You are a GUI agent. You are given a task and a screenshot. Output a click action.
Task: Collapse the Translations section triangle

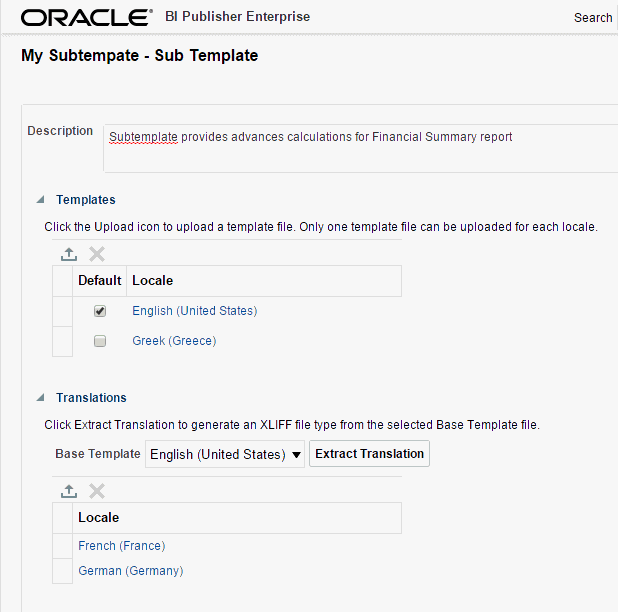pos(40,398)
